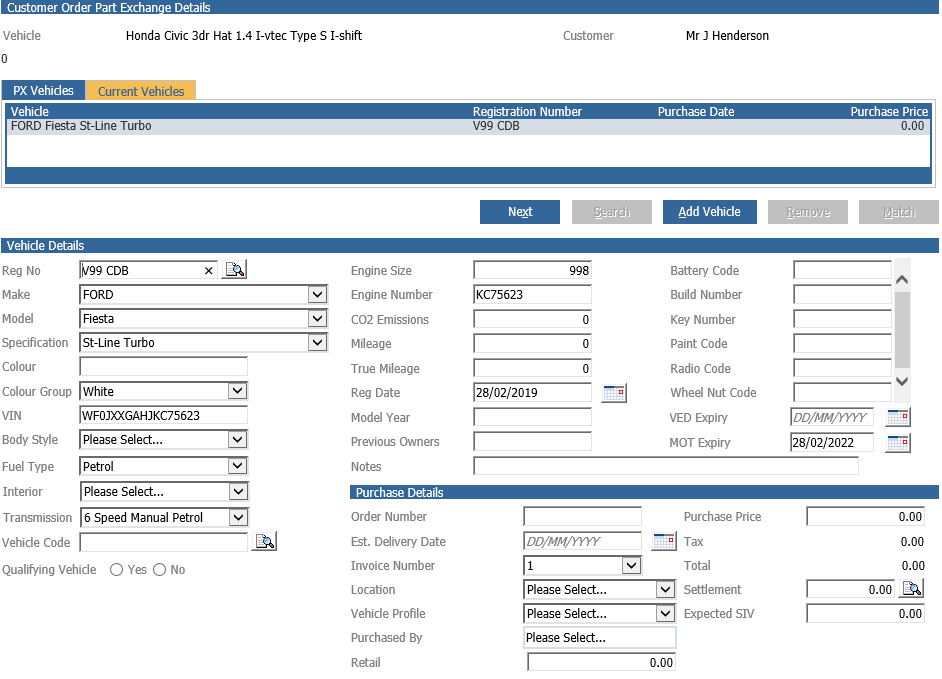This screenshot has height=679, width=942.
Task: Select Yes for Qualifying Vehicle
Action: coord(117,570)
